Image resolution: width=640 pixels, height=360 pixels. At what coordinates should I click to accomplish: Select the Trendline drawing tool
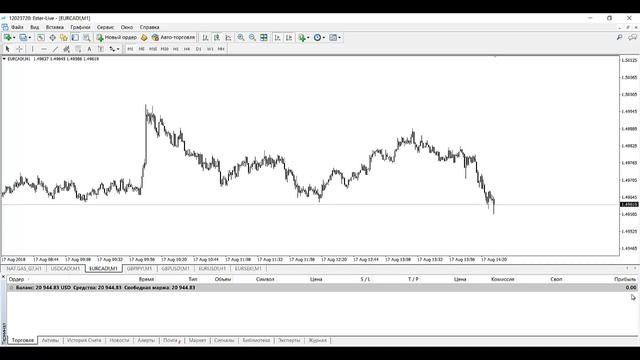[55, 49]
